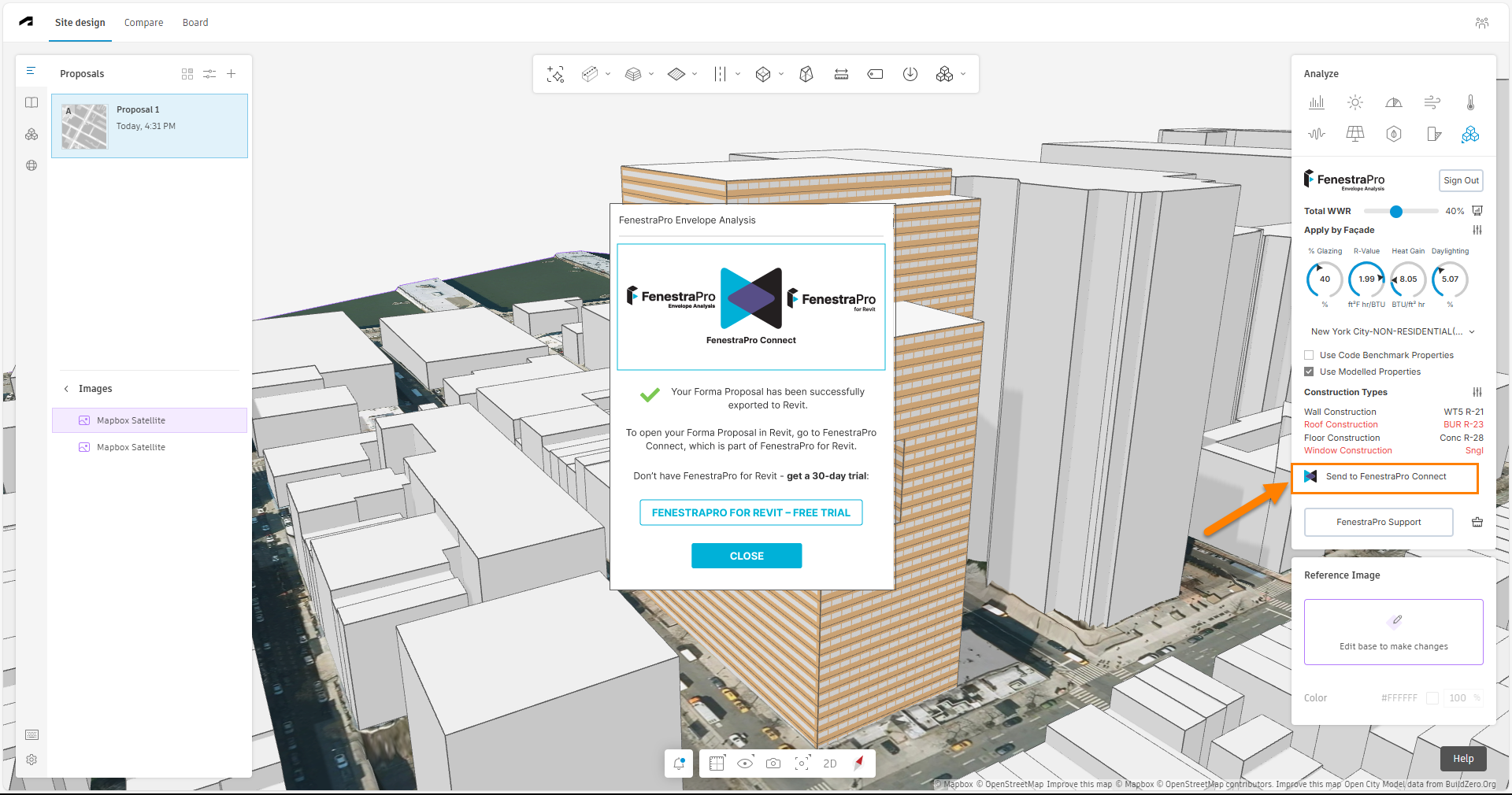This screenshot has height=795, width=1512.
Task: Expand the road tool options
Action: point(738,74)
